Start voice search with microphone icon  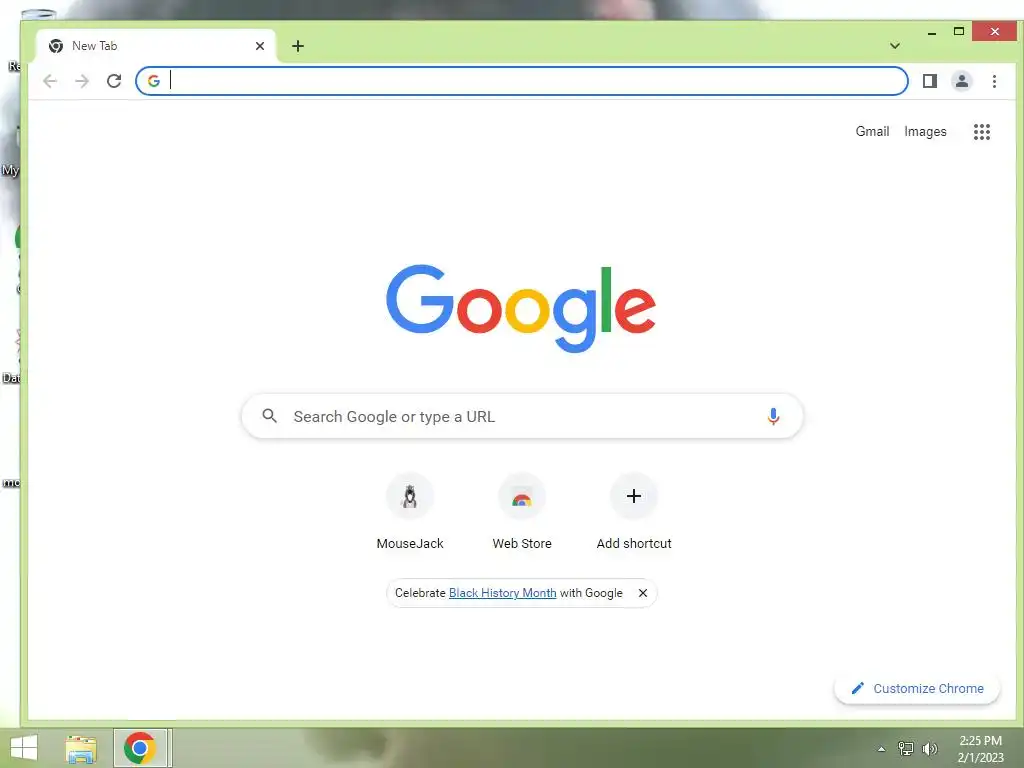pyautogui.click(x=773, y=416)
